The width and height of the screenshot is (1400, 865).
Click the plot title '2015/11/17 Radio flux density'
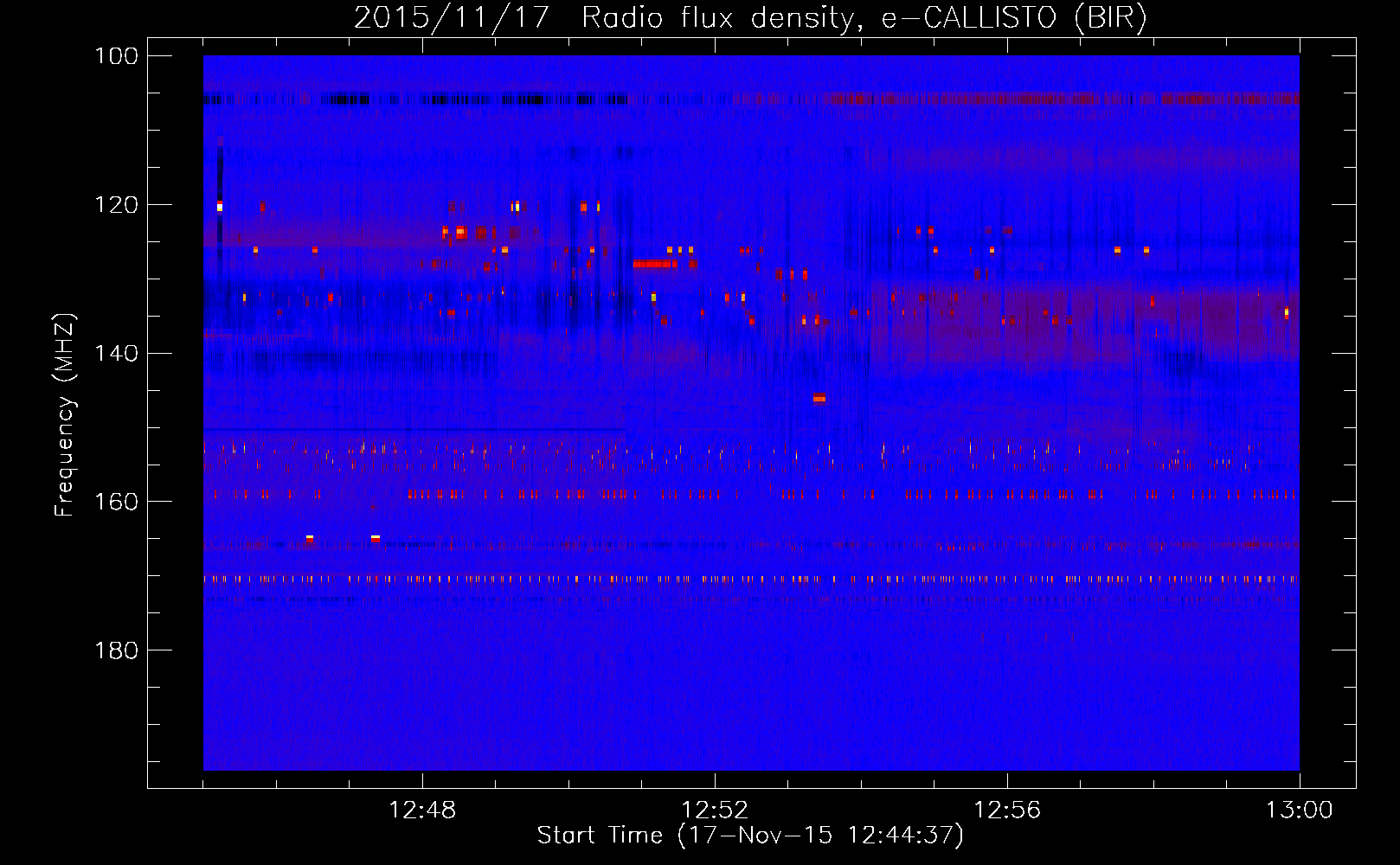750,18
